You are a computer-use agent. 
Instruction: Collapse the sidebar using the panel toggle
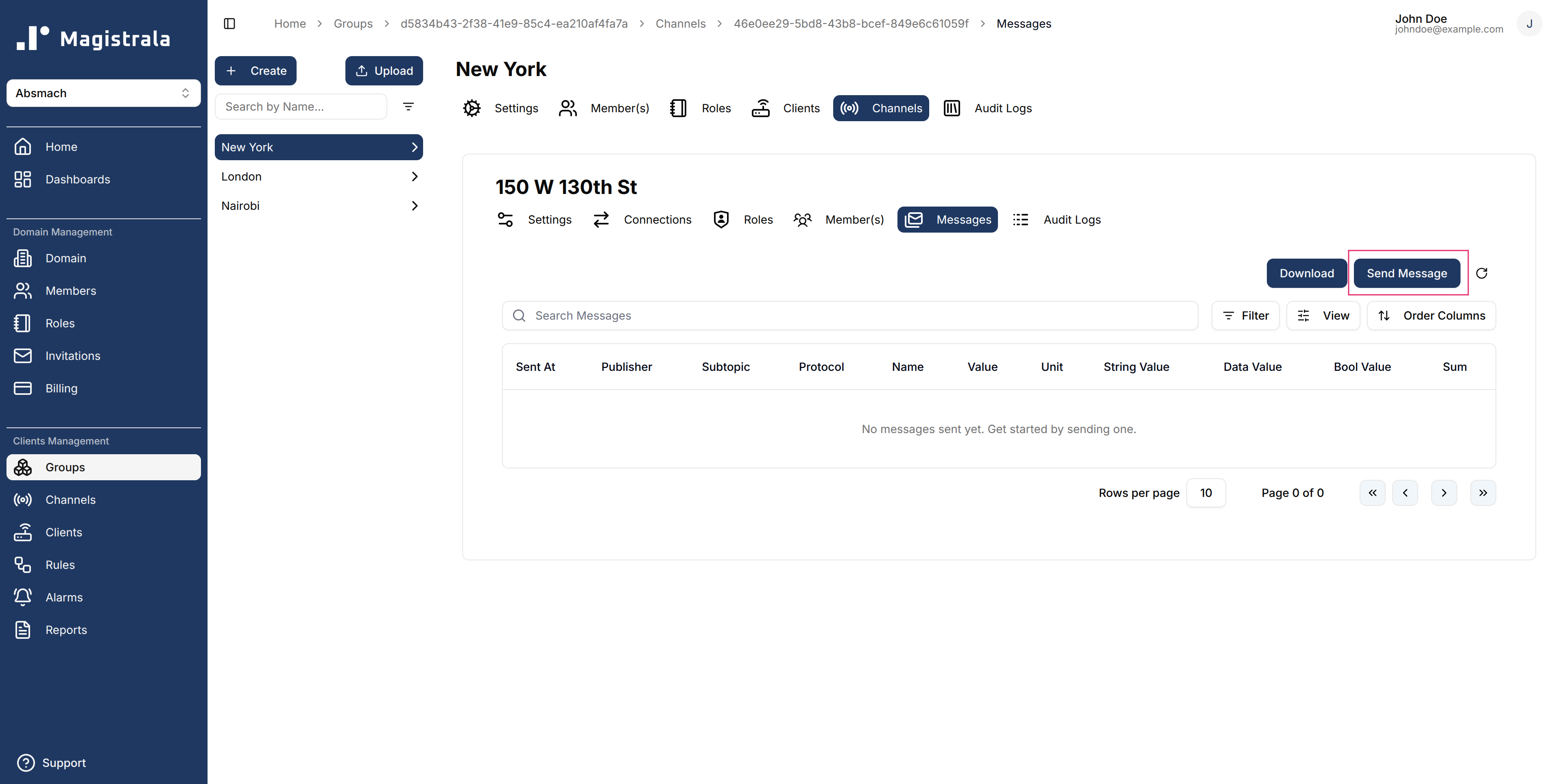click(x=230, y=24)
